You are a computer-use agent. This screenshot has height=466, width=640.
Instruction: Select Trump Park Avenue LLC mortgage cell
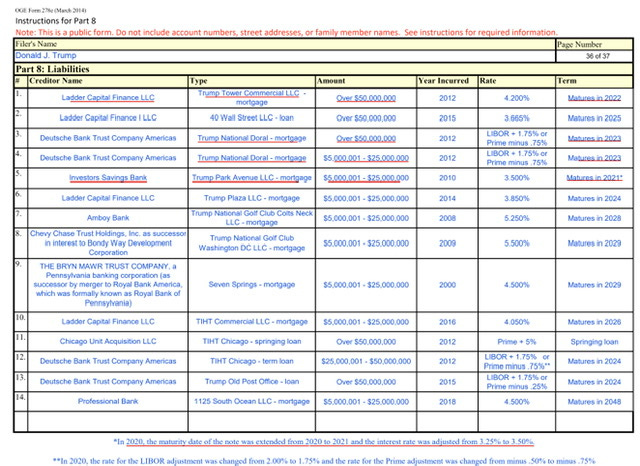252,178
